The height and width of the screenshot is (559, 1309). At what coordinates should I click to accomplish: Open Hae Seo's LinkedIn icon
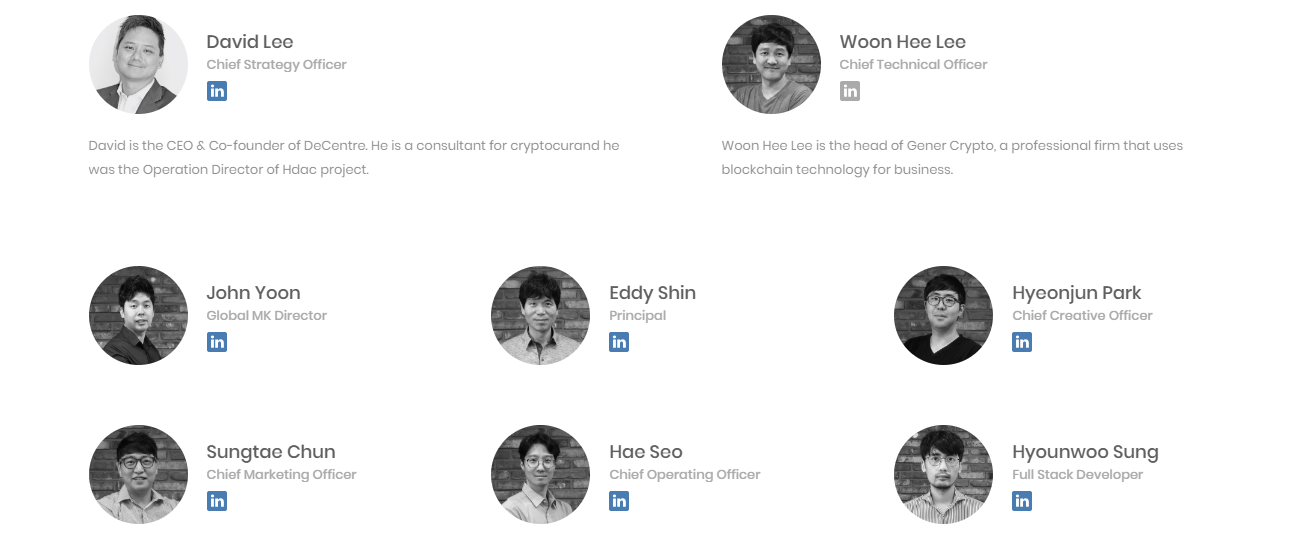coord(619,501)
